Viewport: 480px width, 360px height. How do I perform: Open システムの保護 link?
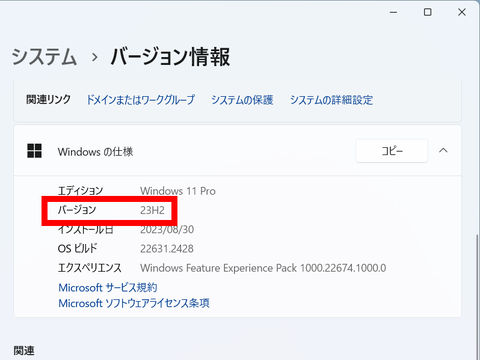242,100
